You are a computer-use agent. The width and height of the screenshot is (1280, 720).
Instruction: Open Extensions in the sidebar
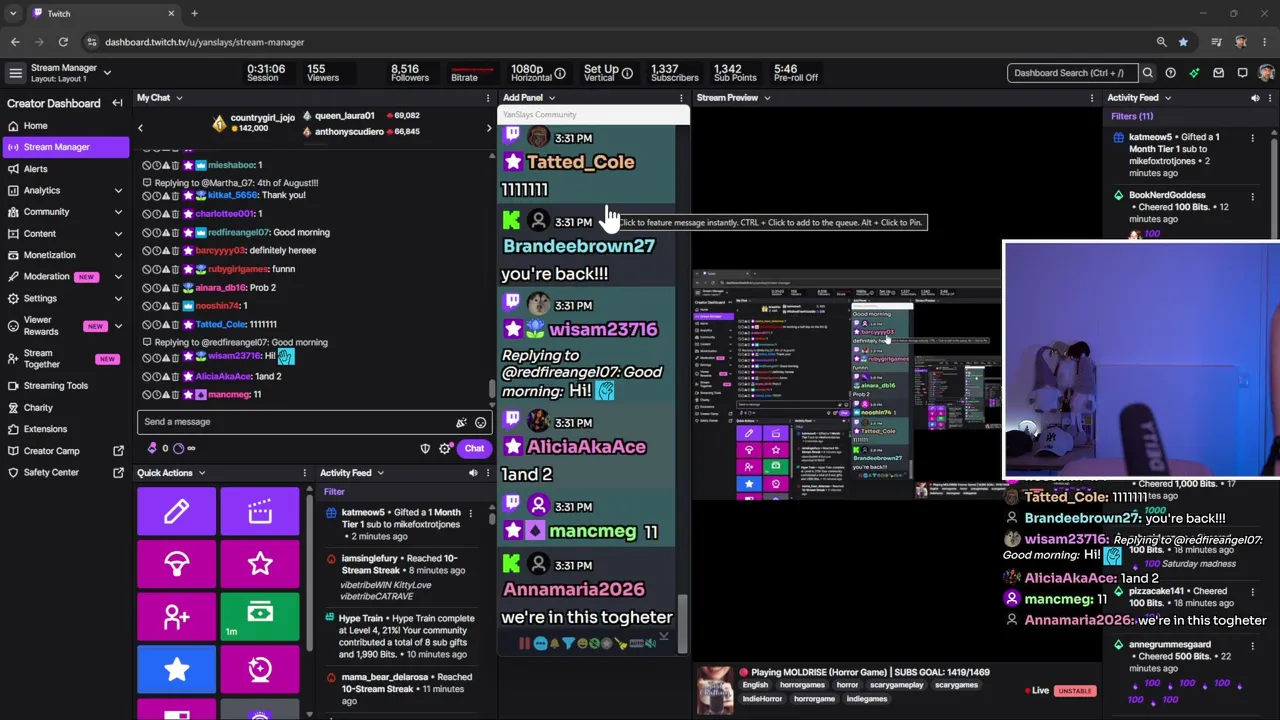coord(65,429)
